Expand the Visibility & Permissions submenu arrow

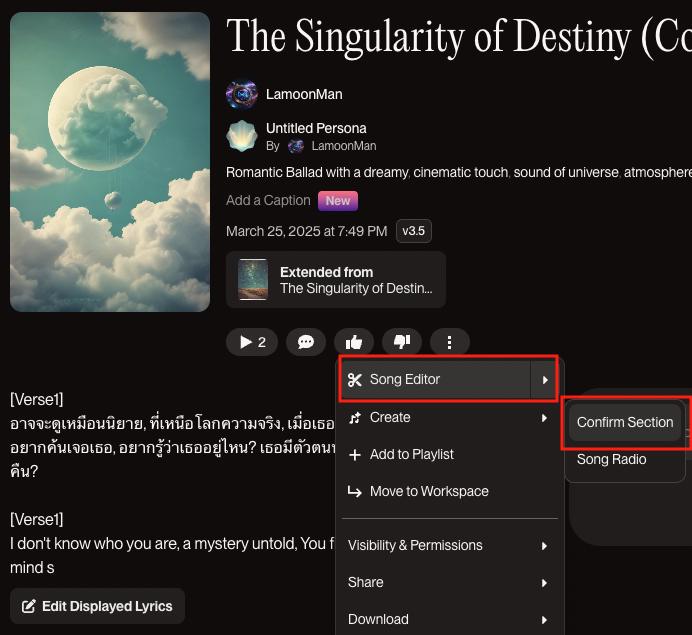[x=545, y=546]
